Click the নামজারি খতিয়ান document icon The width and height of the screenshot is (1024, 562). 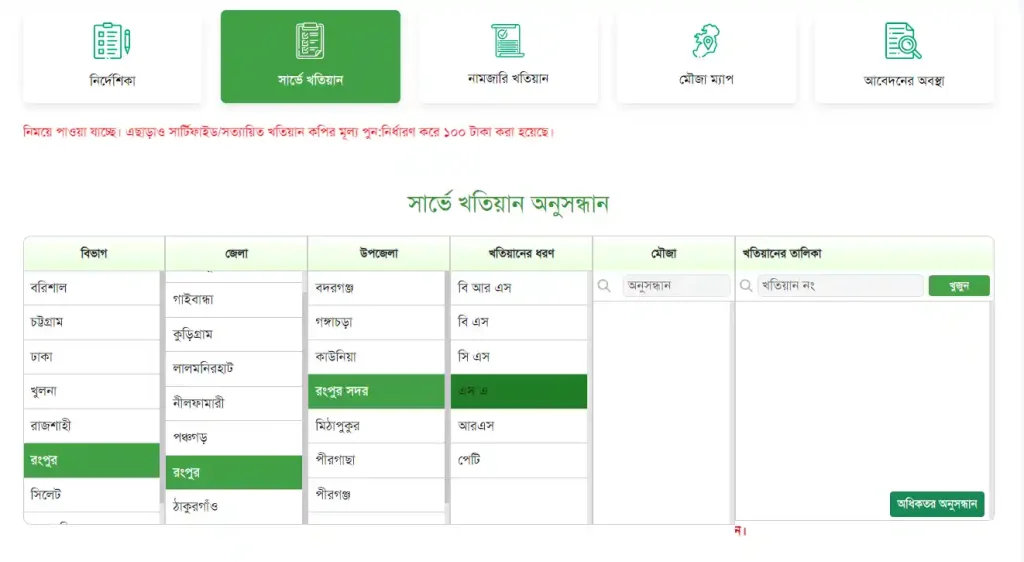pos(508,40)
